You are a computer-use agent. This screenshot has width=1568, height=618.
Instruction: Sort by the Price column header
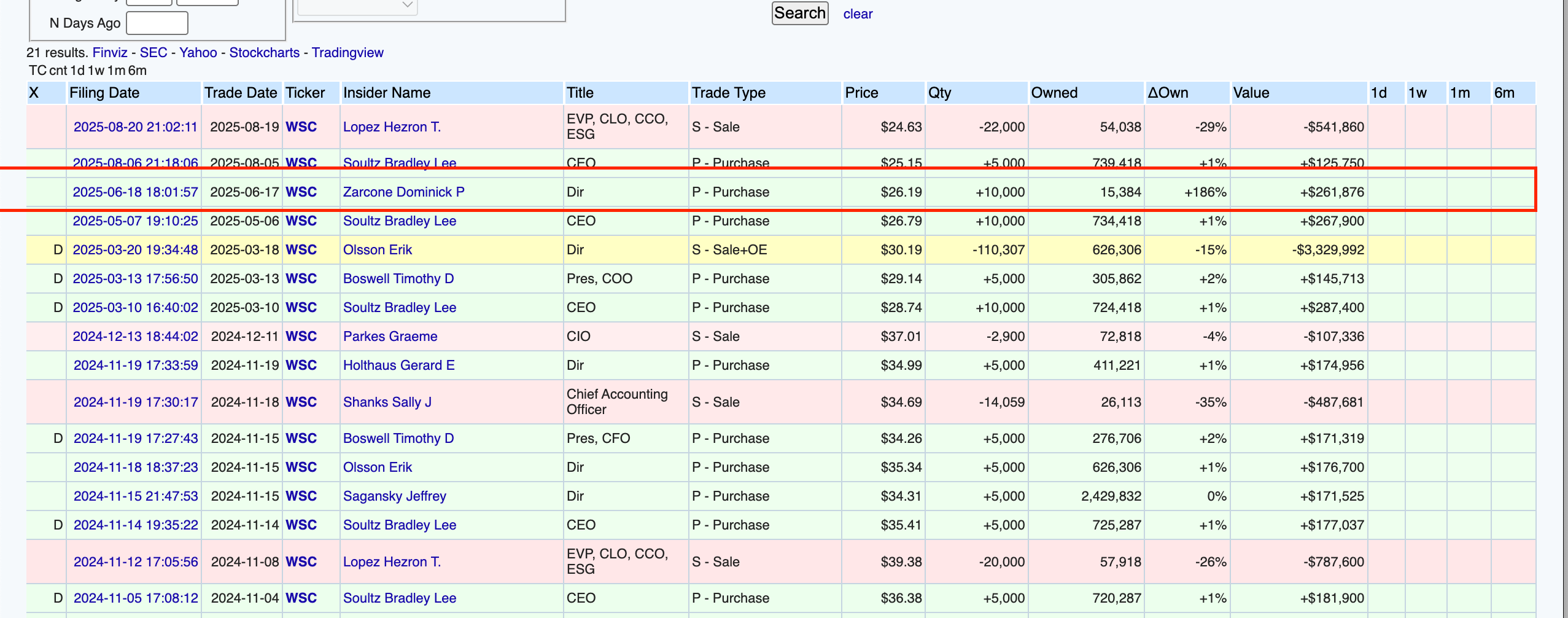[x=861, y=93]
